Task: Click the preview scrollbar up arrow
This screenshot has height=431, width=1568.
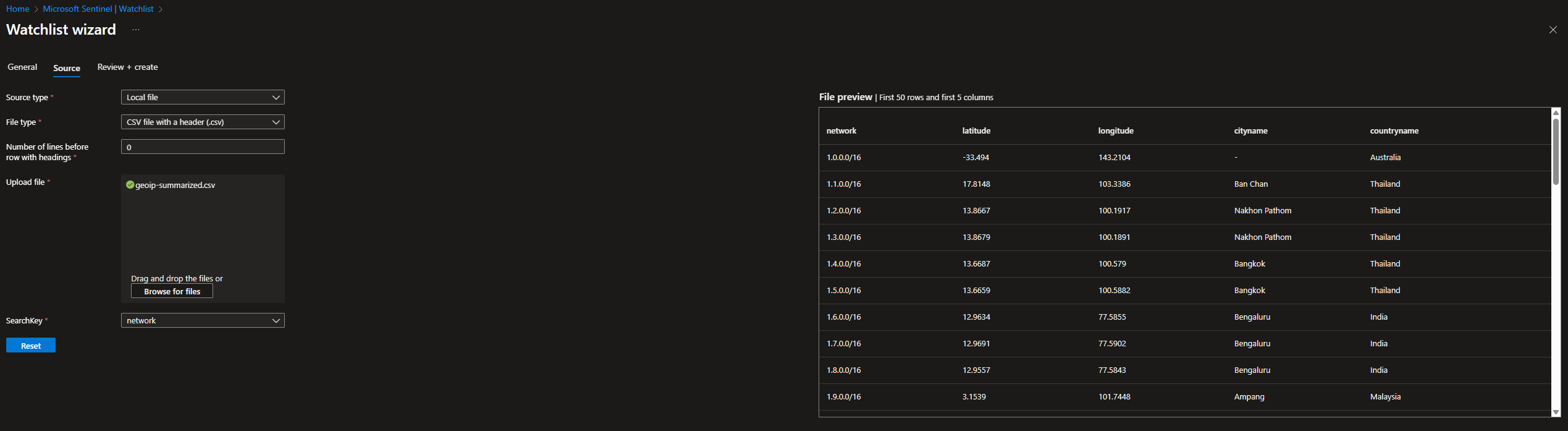Action: click(1556, 113)
